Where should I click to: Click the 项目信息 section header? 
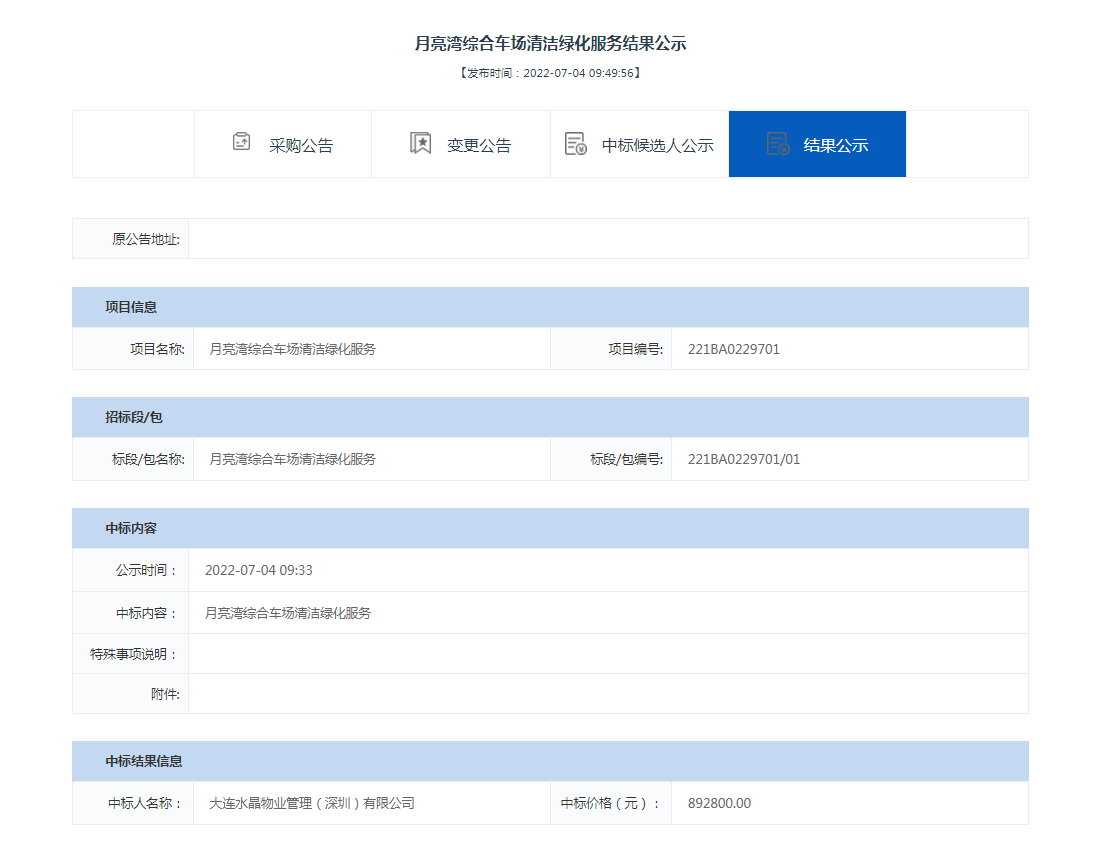coord(550,307)
